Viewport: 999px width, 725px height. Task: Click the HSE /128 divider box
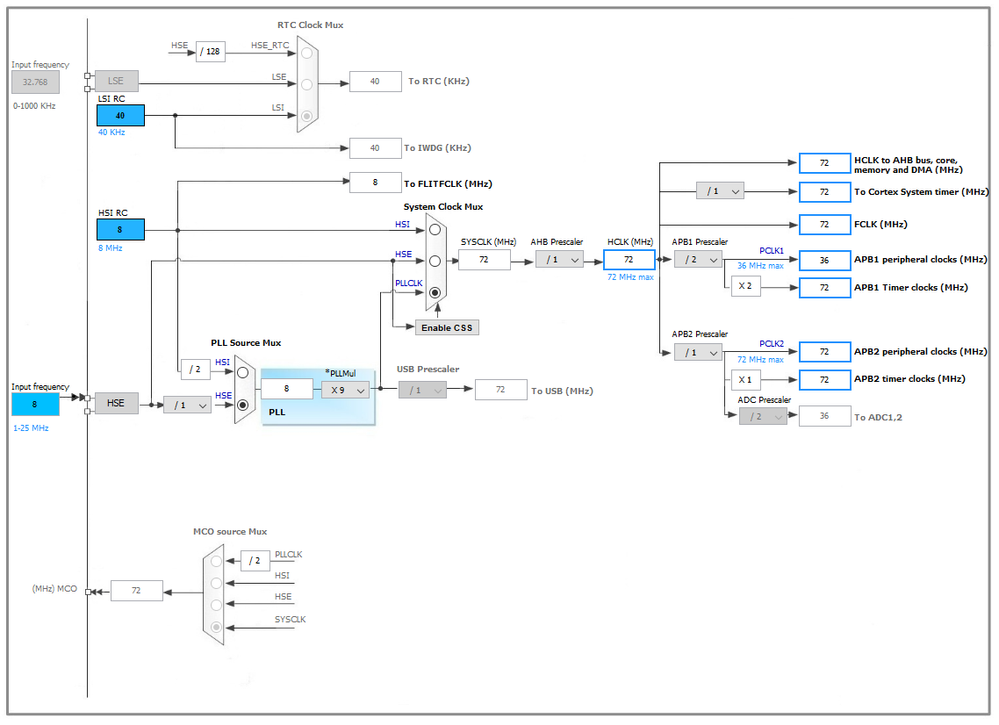(x=210, y=52)
